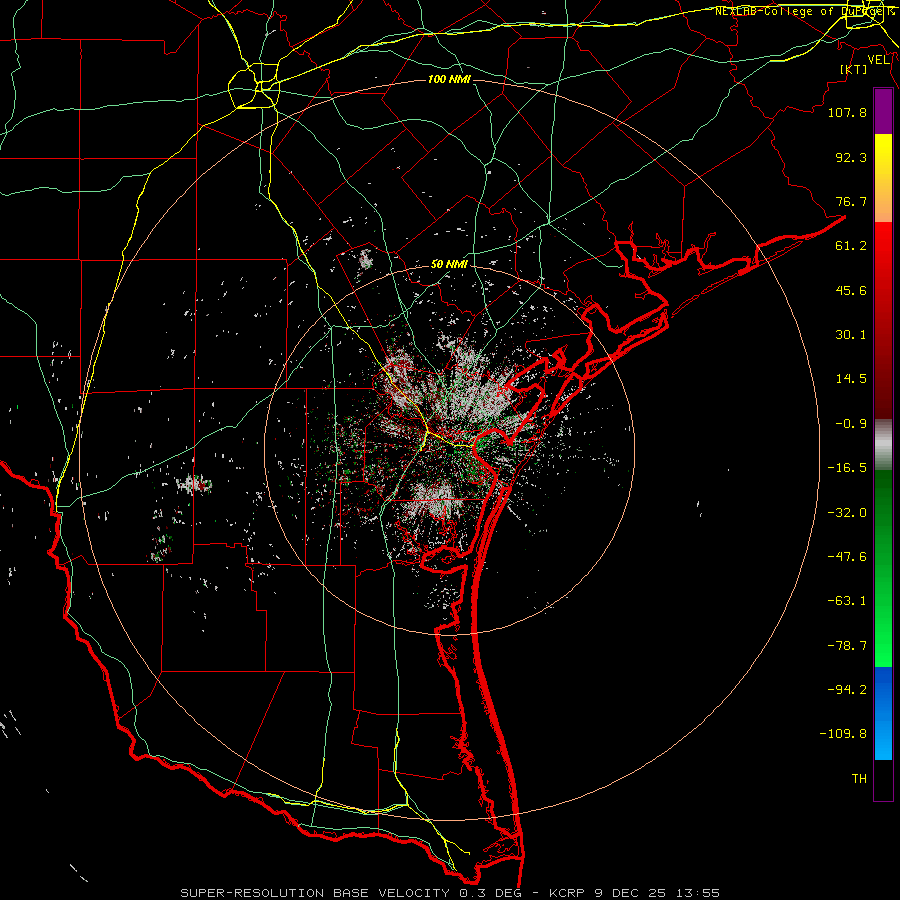Select the -78.7 velocity scale value
The width and height of the screenshot is (900, 900).
[x=847, y=646]
